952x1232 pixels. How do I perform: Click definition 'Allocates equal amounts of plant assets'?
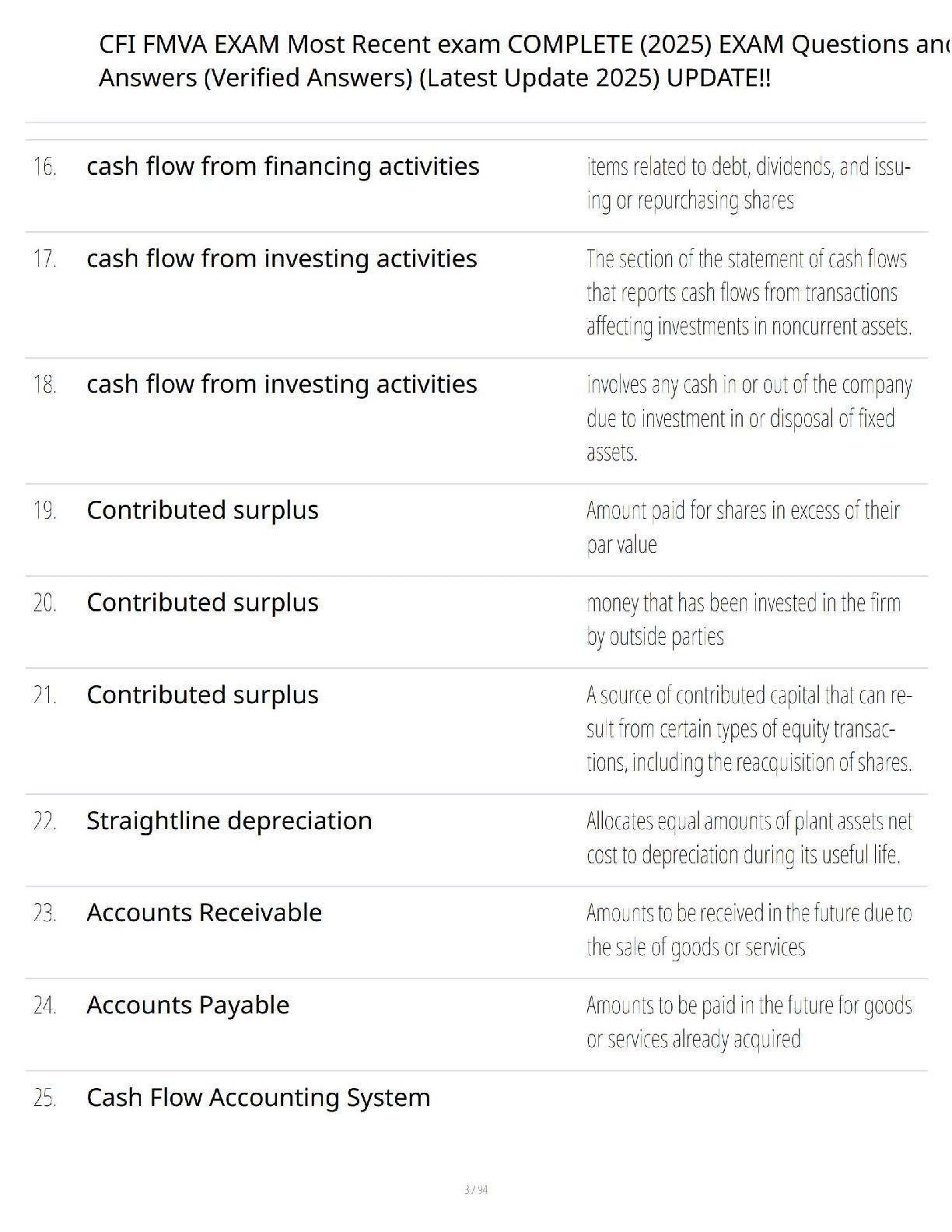[x=748, y=838]
